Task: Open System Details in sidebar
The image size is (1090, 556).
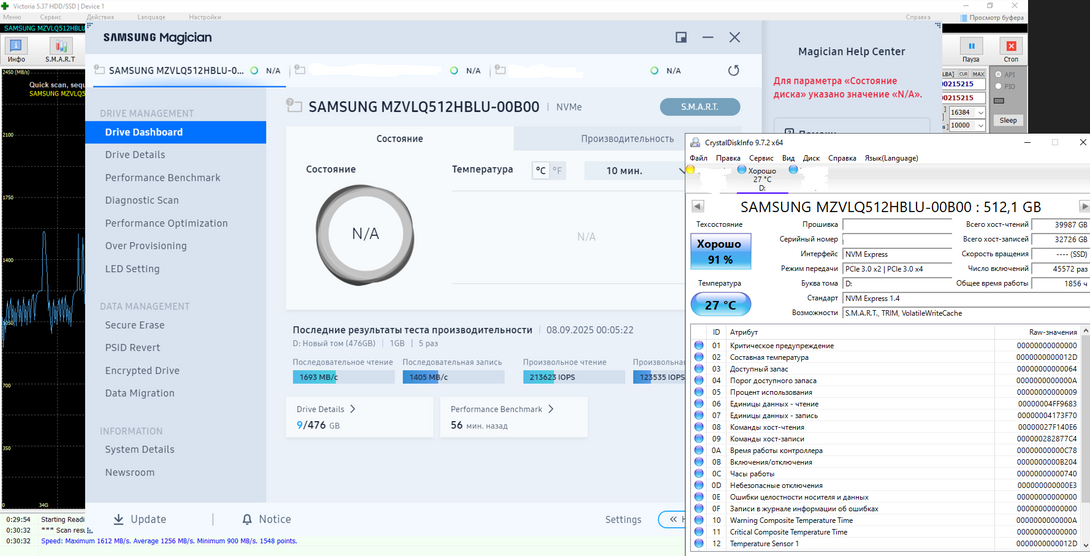Action: point(140,449)
